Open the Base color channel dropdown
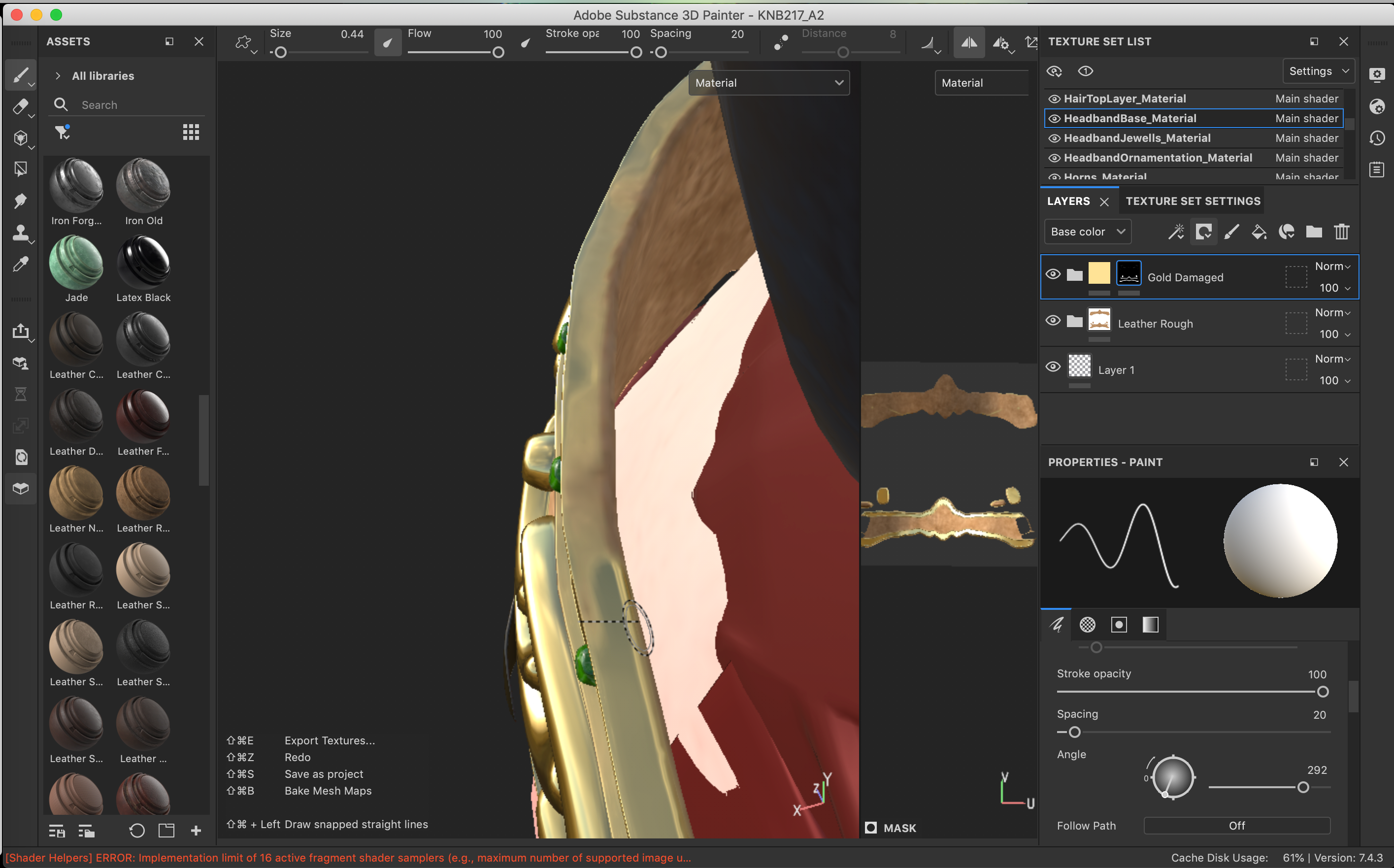1394x868 pixels. pos(1087,232)
